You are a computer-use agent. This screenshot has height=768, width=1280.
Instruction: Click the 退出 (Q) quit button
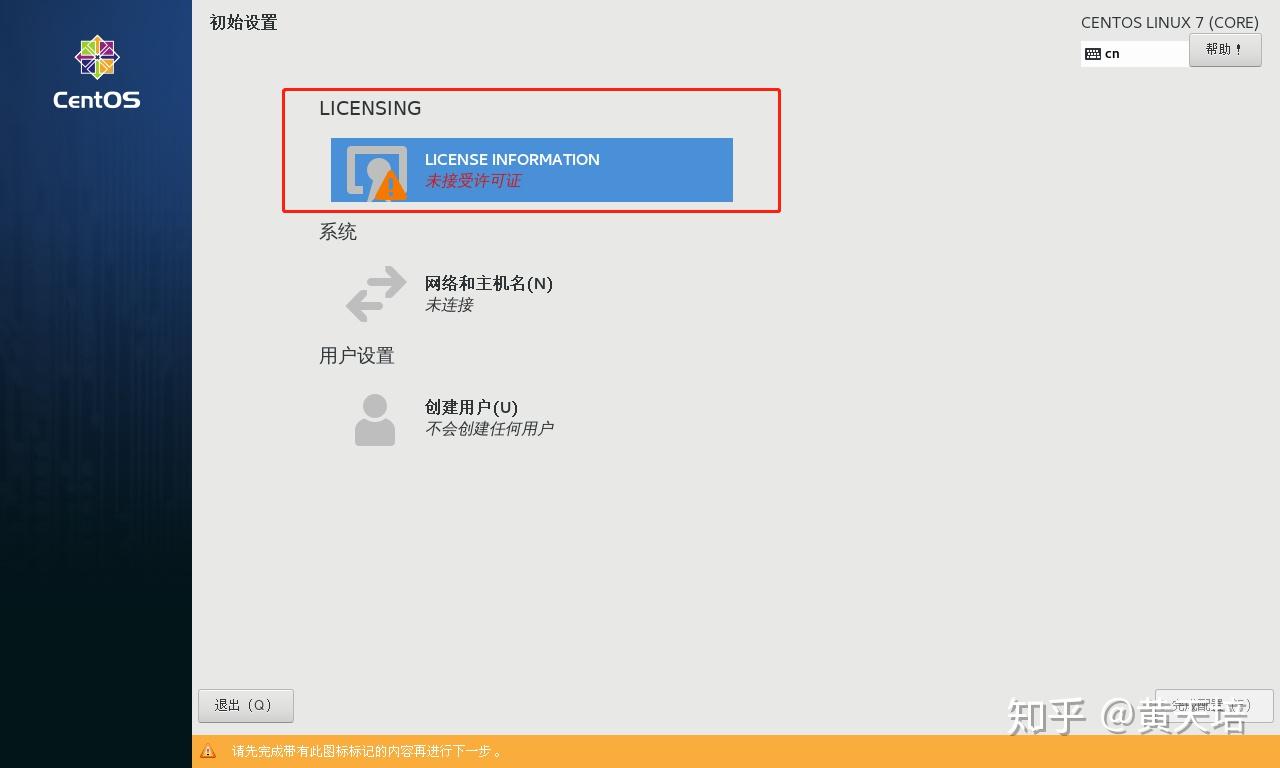[245, 705]
